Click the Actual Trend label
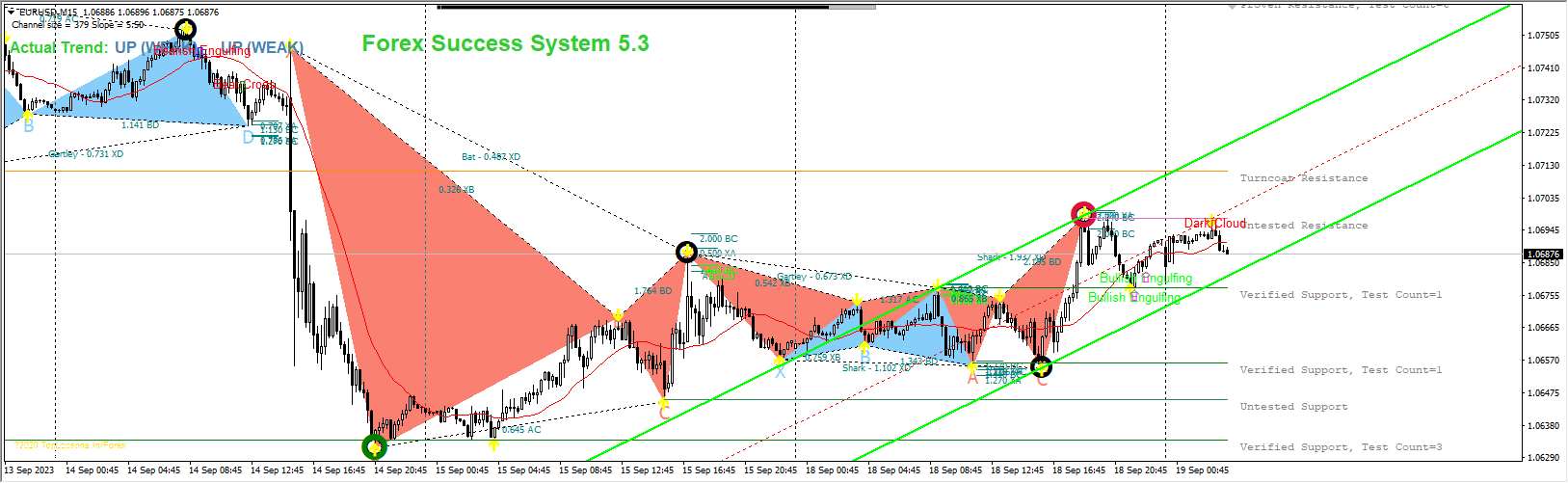This screenshot has height=483, width=1568. point(60,48)
